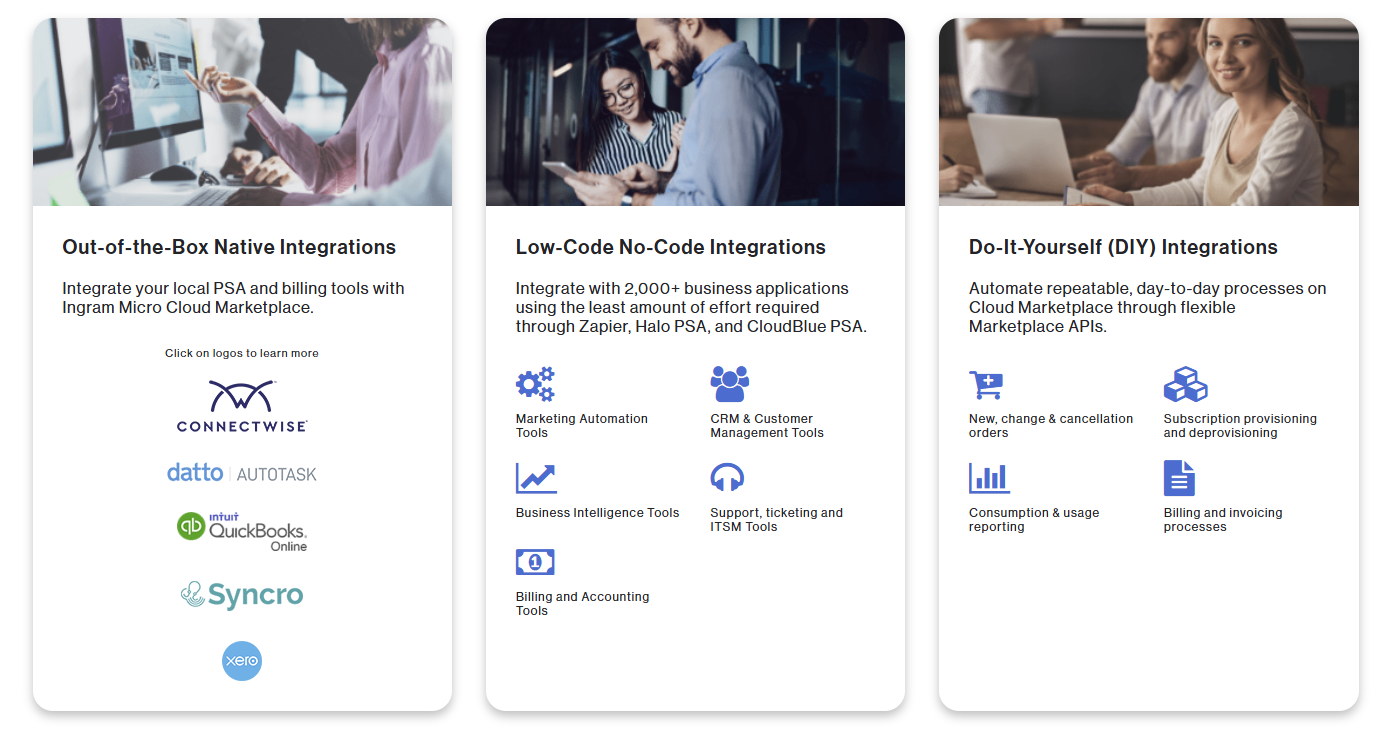Click the Low-Code card tablet photo
Image resolution: width=1377 pixels, height=730 pixels.
[x=695, y=112]
